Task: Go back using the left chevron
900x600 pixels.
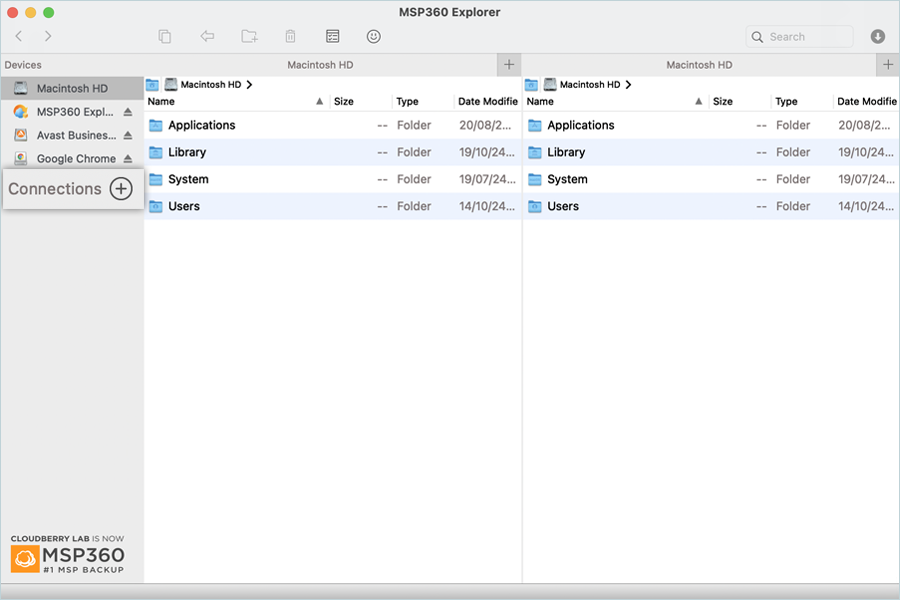Action: [x=19, y=37]
